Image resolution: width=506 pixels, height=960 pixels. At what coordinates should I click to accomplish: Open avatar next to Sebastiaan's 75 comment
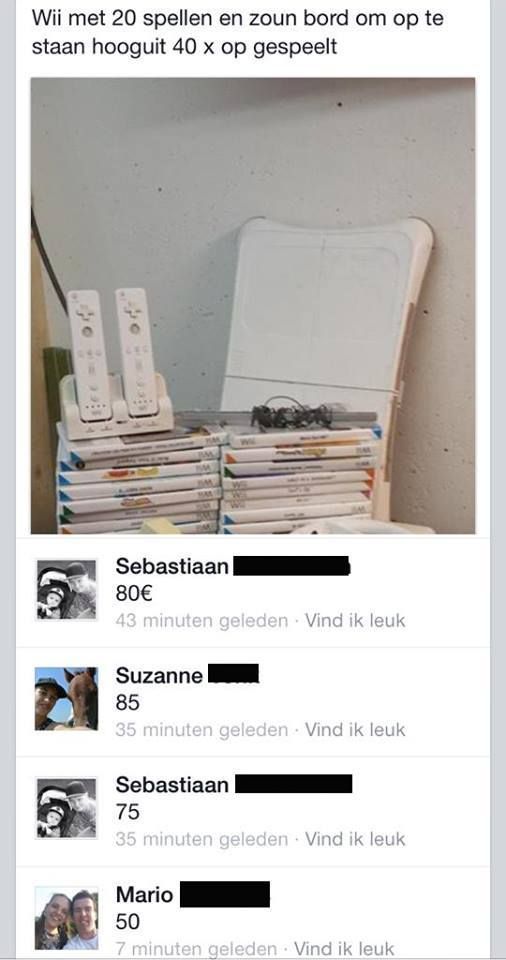67,808
